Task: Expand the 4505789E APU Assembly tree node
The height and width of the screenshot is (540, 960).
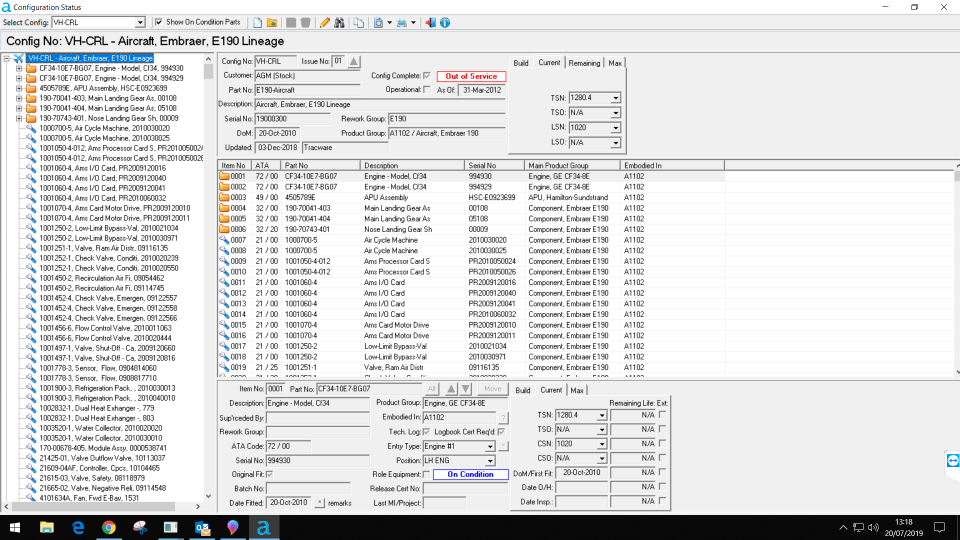Action: pyautogui.click(x=19, y=88)
